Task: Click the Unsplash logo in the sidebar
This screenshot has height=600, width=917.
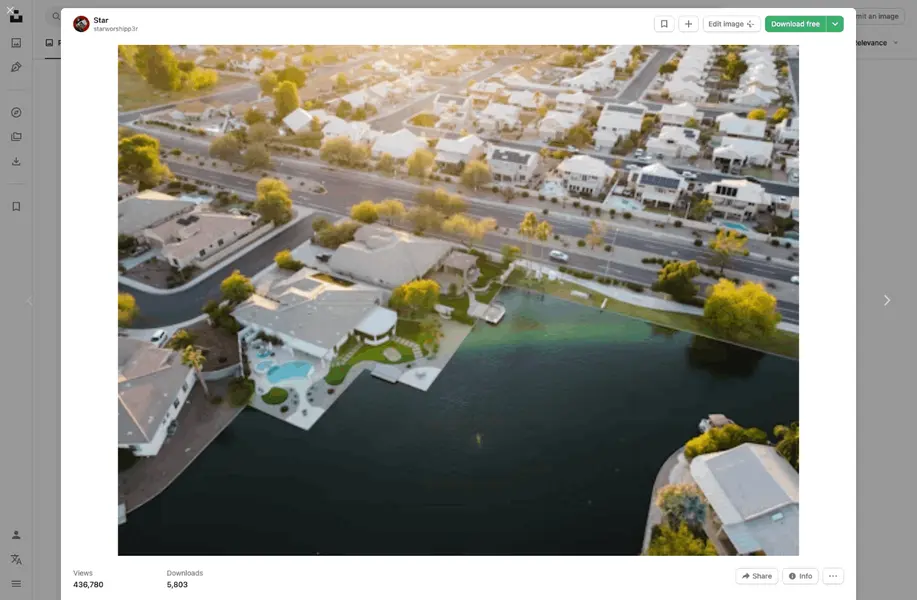Action: click(x=16, y=16)
